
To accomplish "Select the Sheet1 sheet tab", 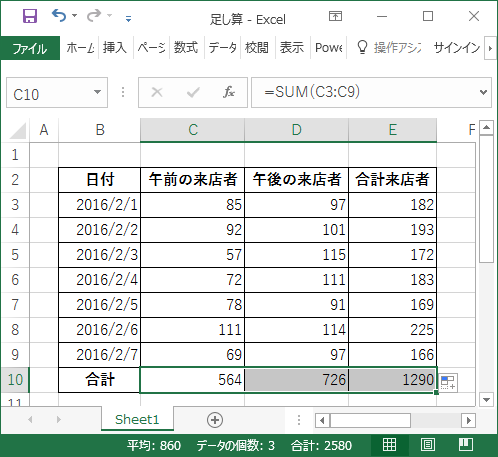I will click(x=137, y=419).
